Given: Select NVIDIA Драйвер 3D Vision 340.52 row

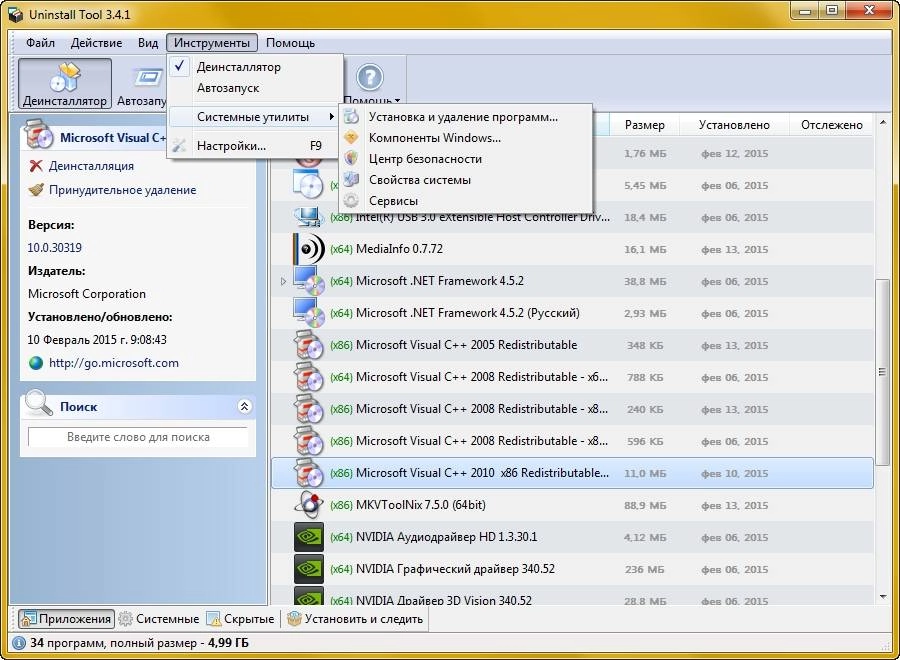Looking at the screenshot, I should click(572, 596).
